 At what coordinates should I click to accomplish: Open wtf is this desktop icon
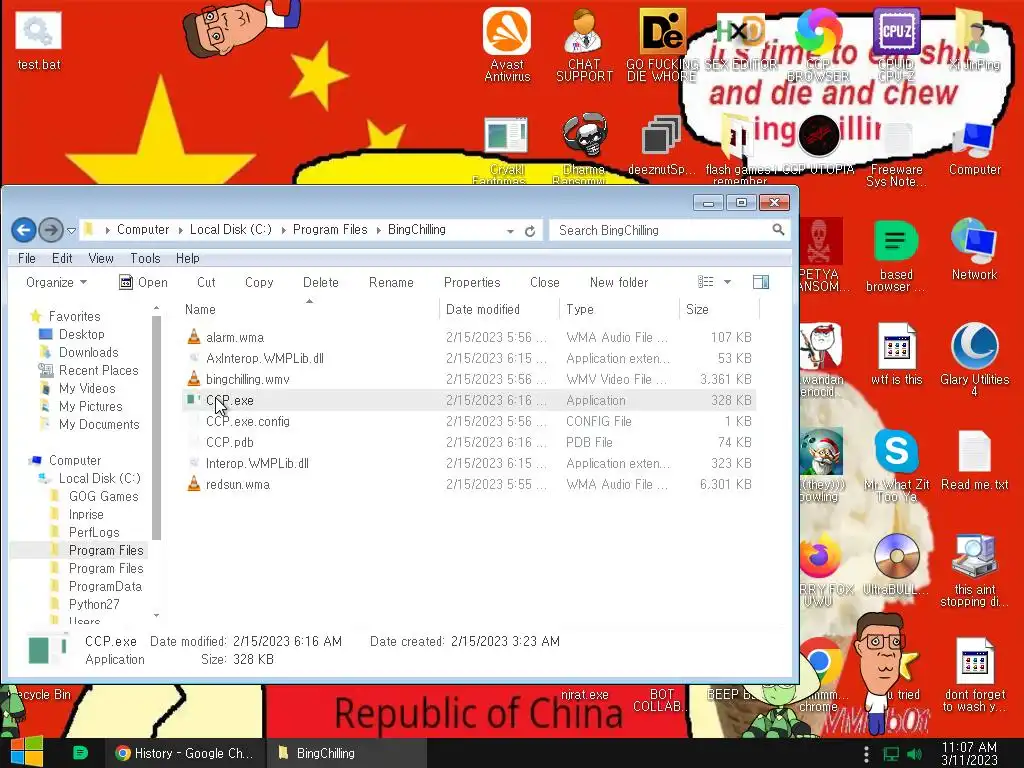[x=896, y=354]
